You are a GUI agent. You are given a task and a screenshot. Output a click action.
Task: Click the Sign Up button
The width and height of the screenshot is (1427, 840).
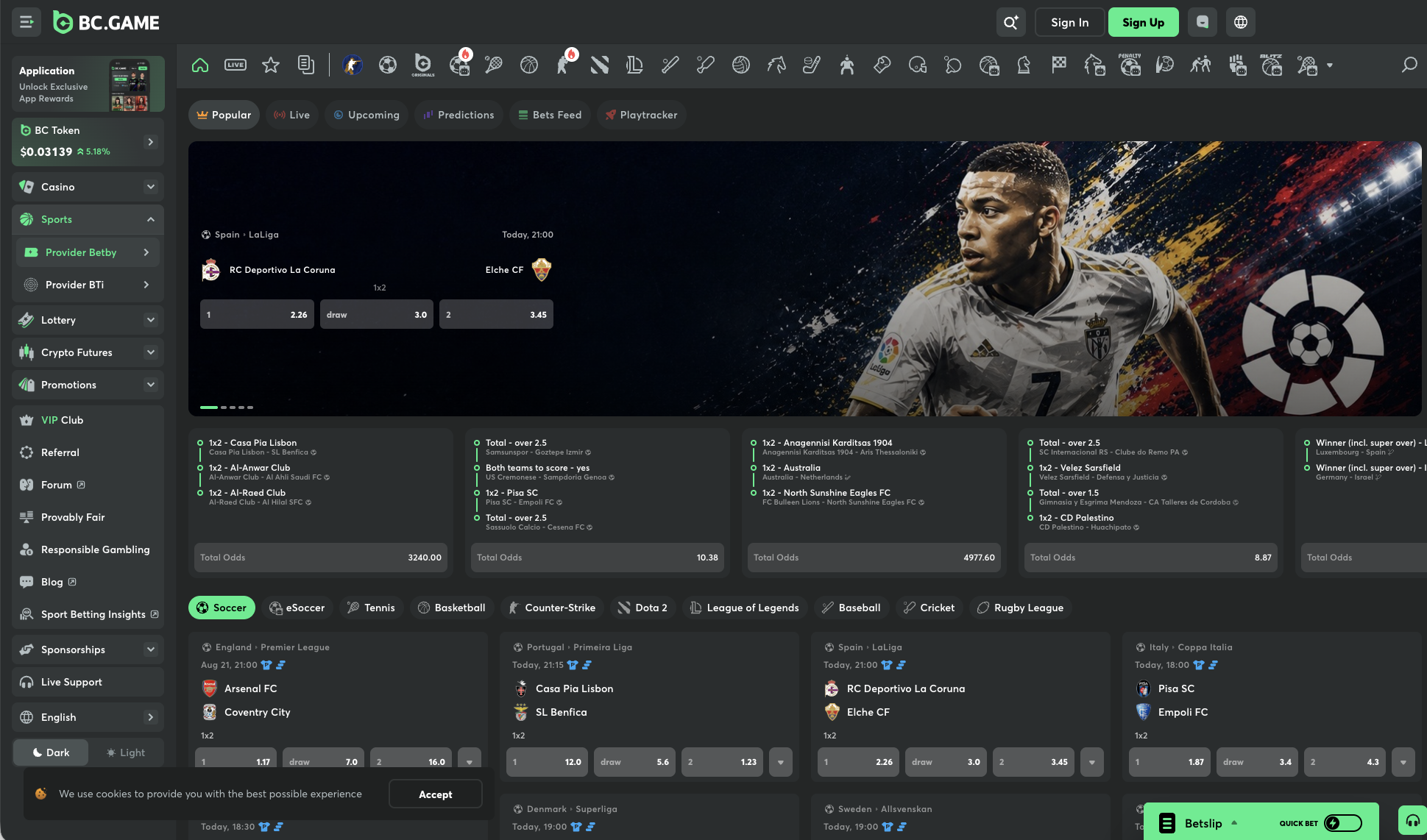[1143, 22]
